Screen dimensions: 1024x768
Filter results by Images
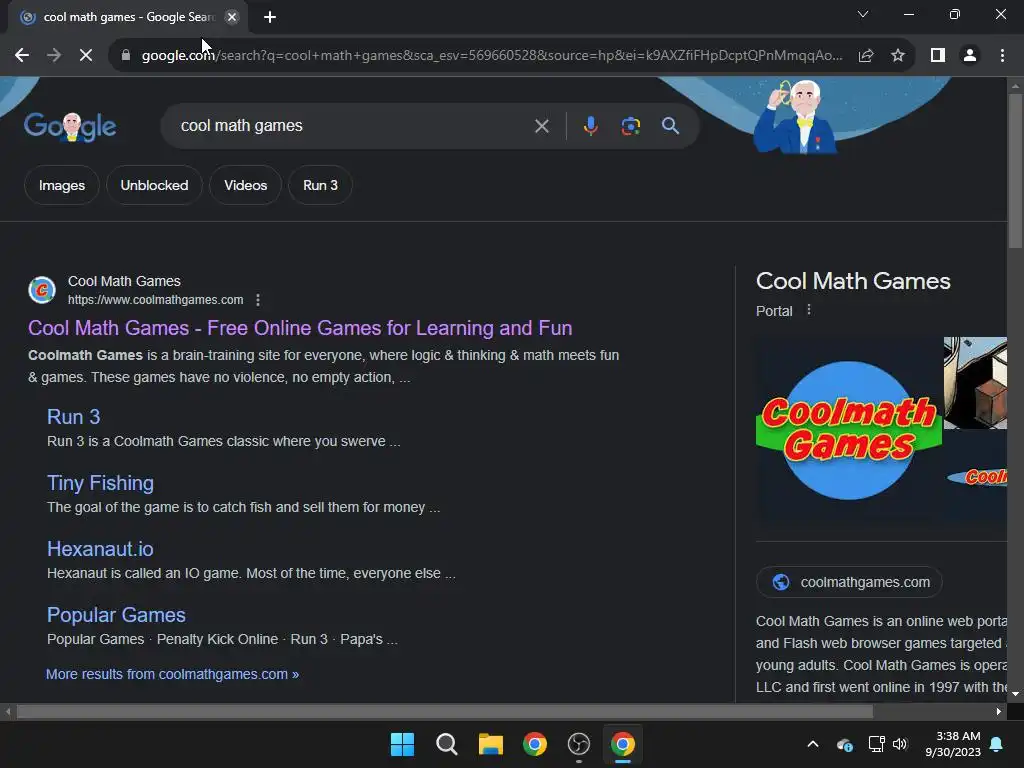(x=62, y=185)
